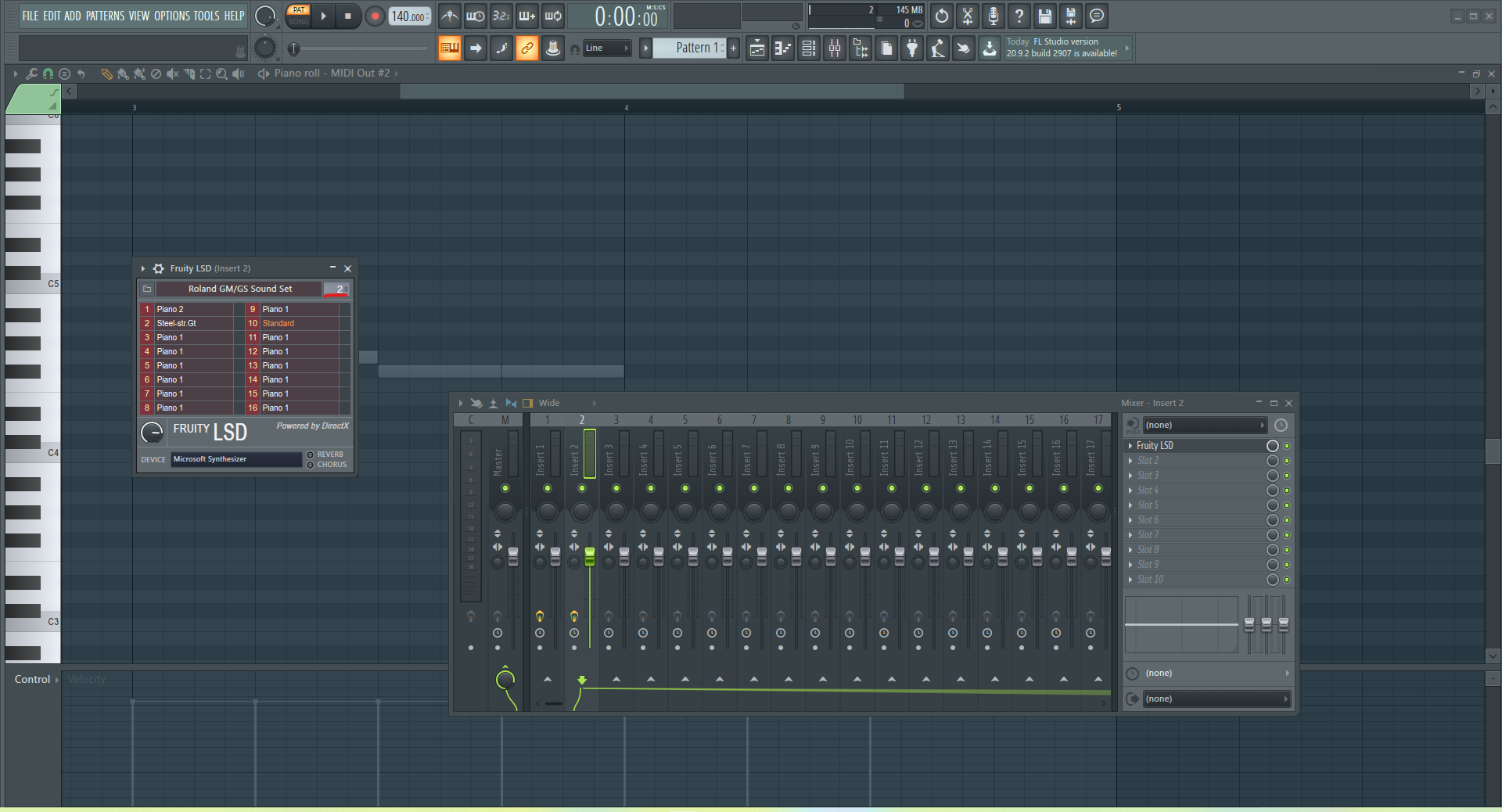Open the audio editor scissors icon
The width and height of the screenshot is (1502, 812).
coord(968,16)
